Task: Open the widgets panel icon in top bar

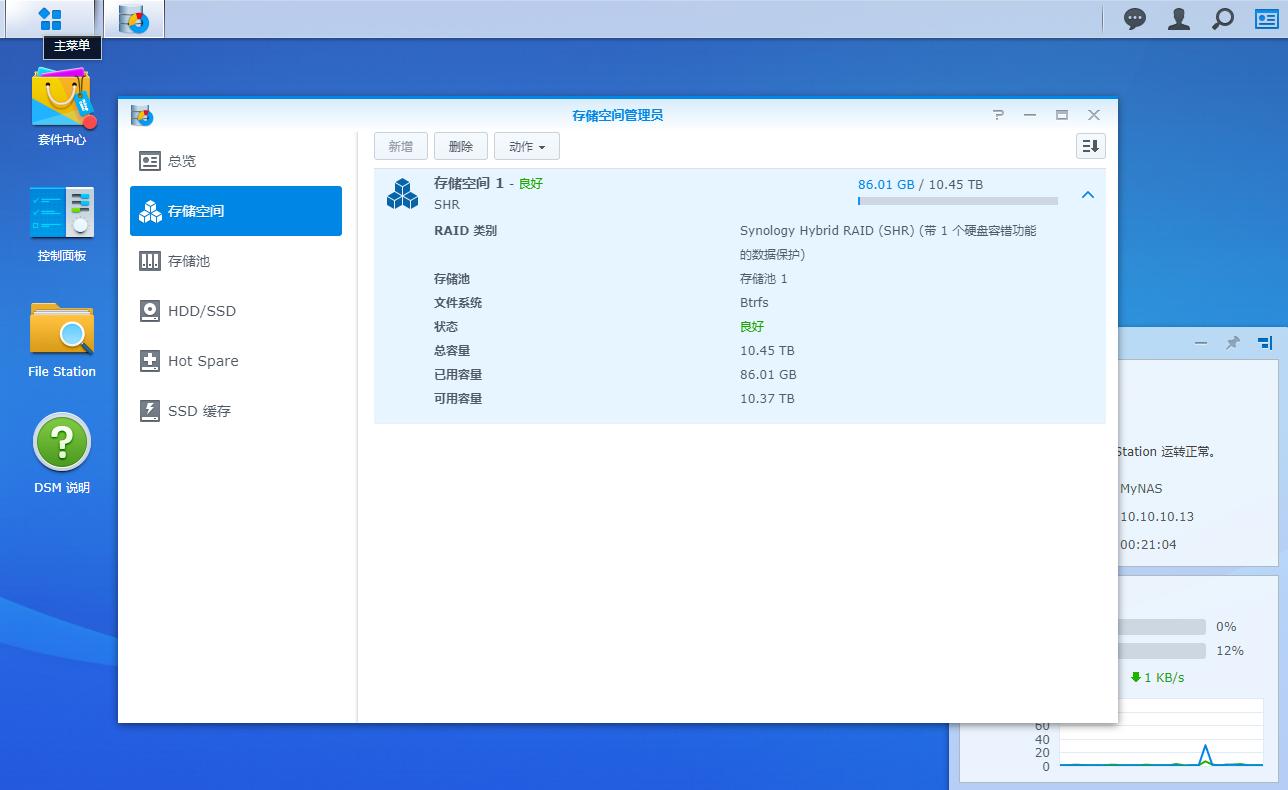Action: click(1266, 19)
